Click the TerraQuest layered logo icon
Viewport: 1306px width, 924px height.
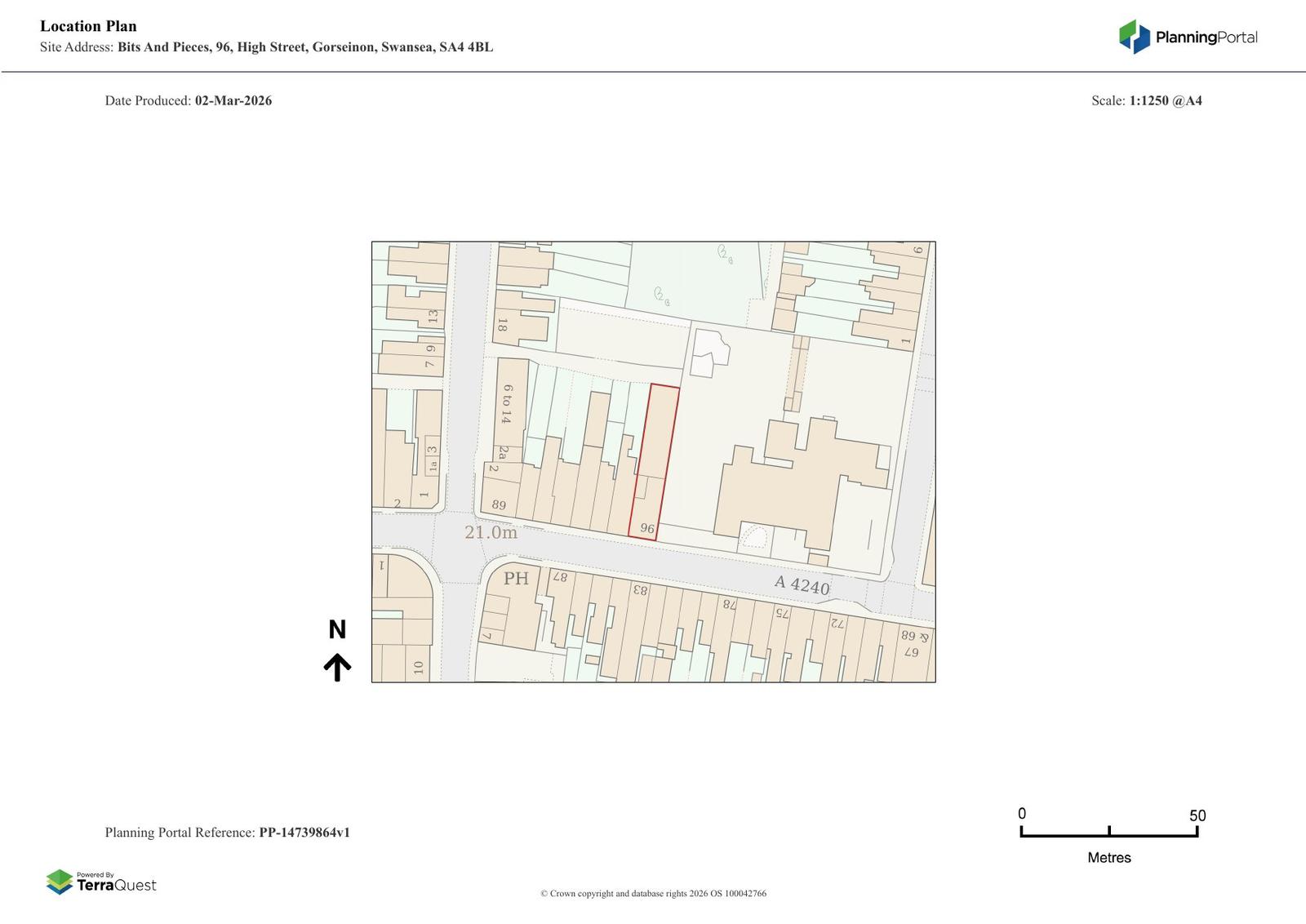click(x=60, y=882)
